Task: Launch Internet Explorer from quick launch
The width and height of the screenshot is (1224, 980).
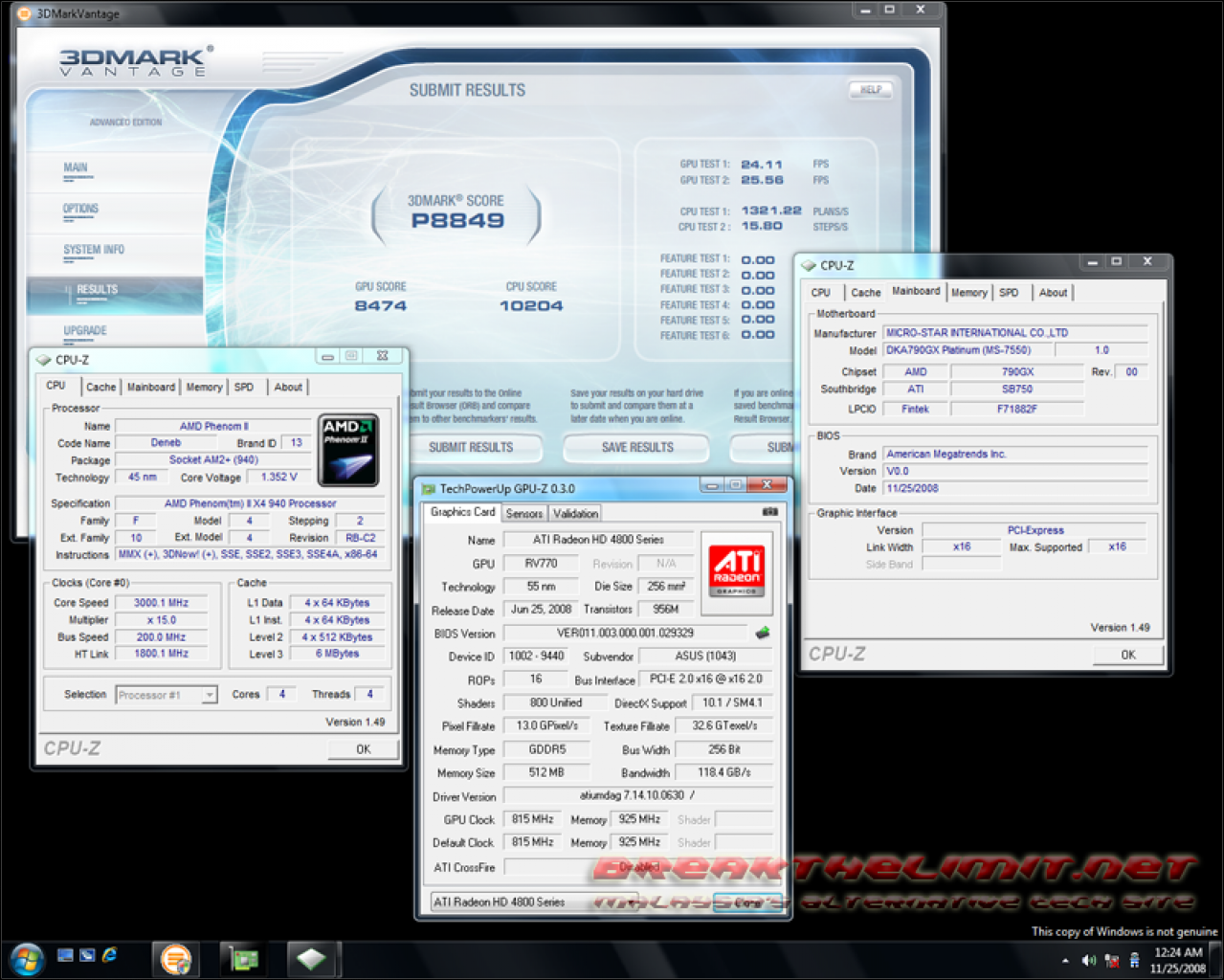Action: pyautogui.click(x=109, y=955)
